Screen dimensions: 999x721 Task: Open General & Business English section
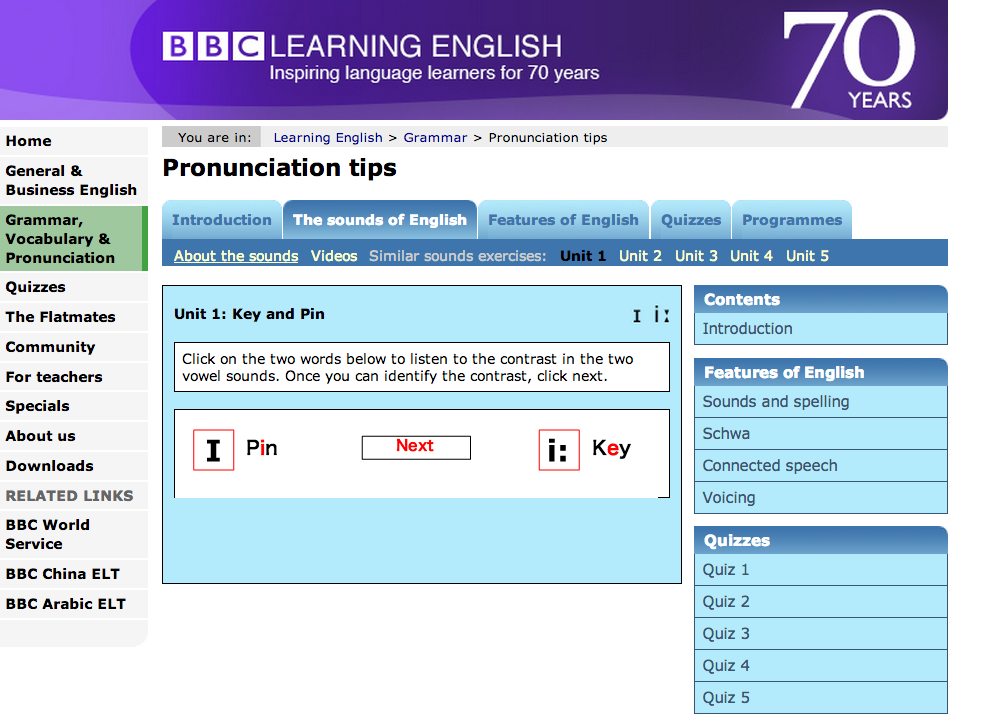coord(74,181)
